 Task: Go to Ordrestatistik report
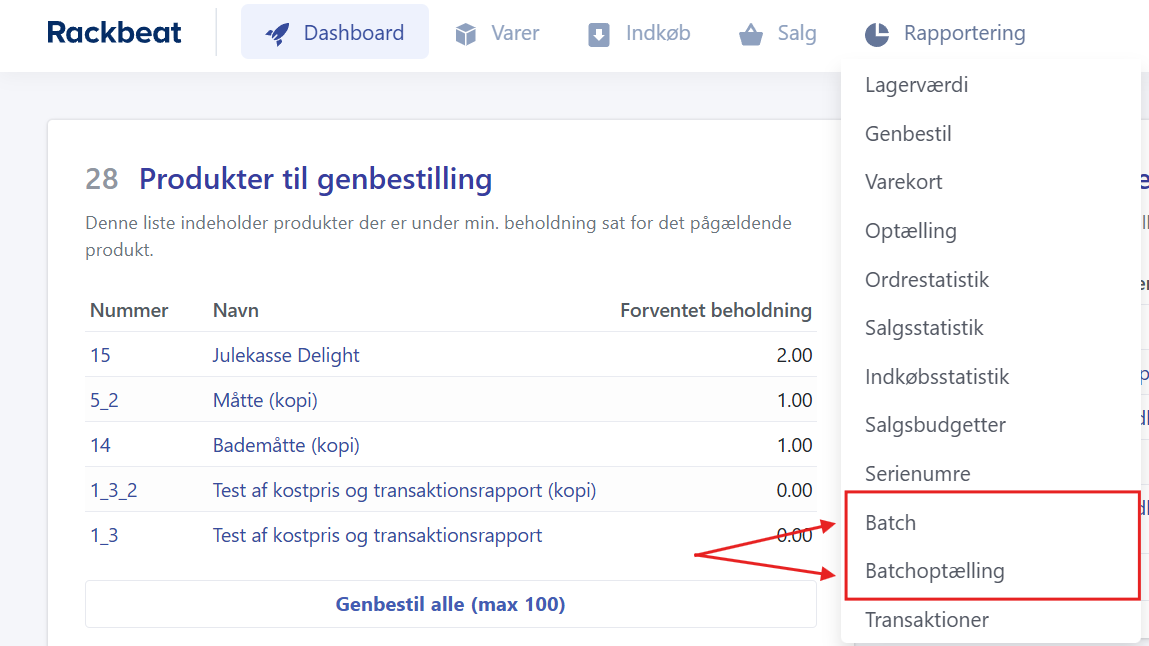(x=926, y=280)
